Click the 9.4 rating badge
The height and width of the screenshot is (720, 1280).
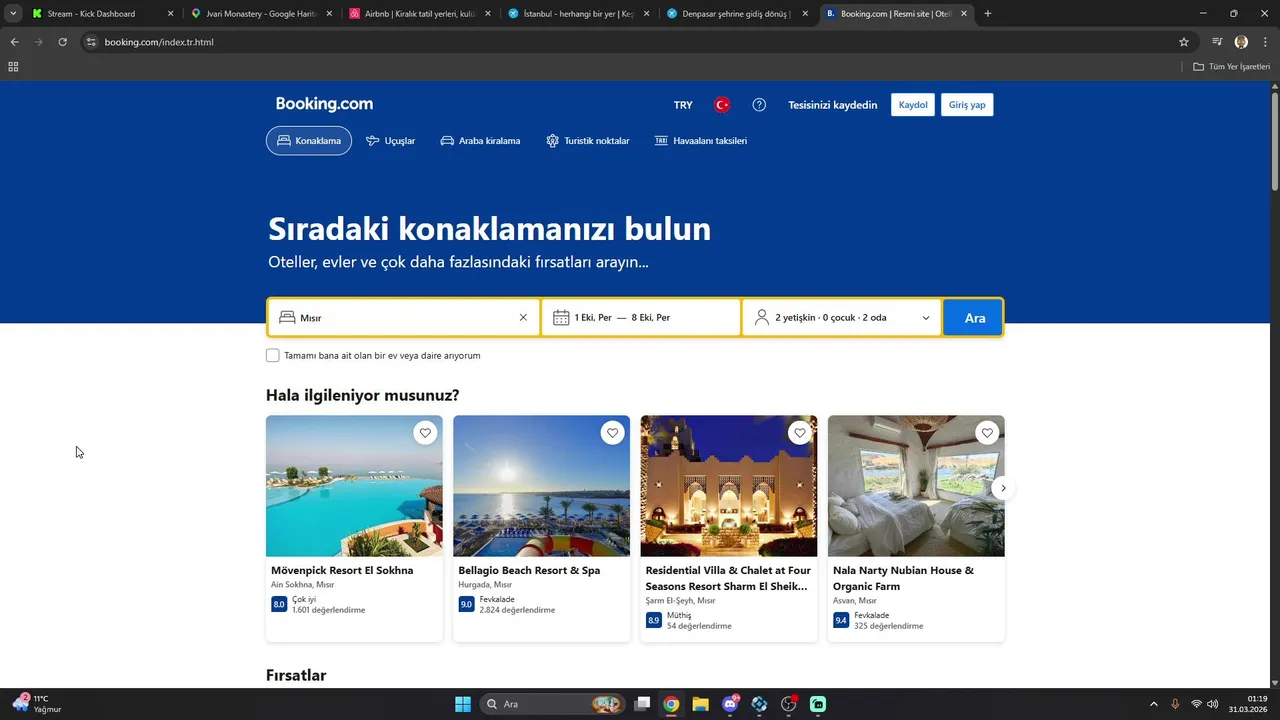(841, 620)
